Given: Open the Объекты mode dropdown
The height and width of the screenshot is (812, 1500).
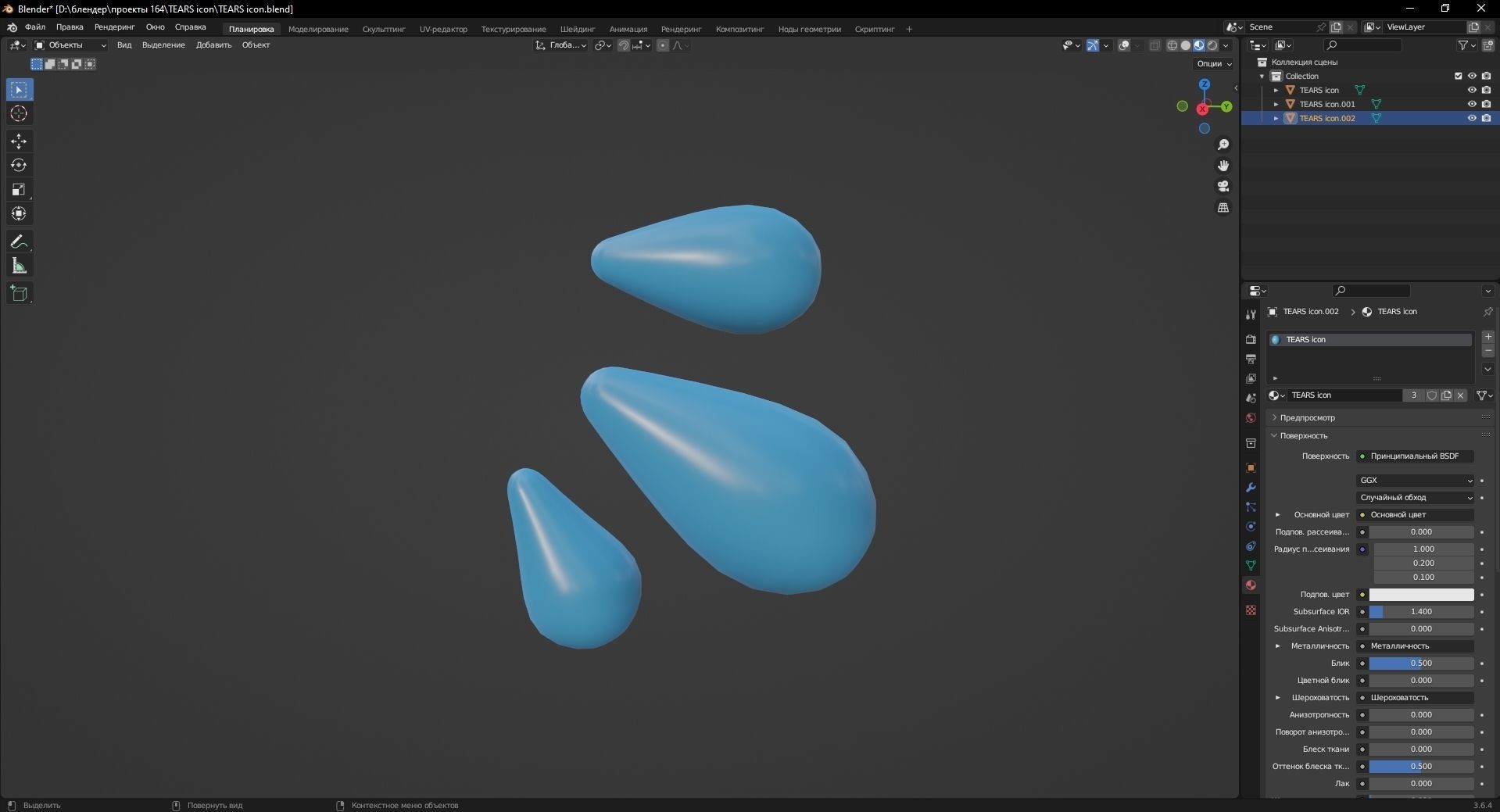Looking at the screenshot, I should click(70, 45).
